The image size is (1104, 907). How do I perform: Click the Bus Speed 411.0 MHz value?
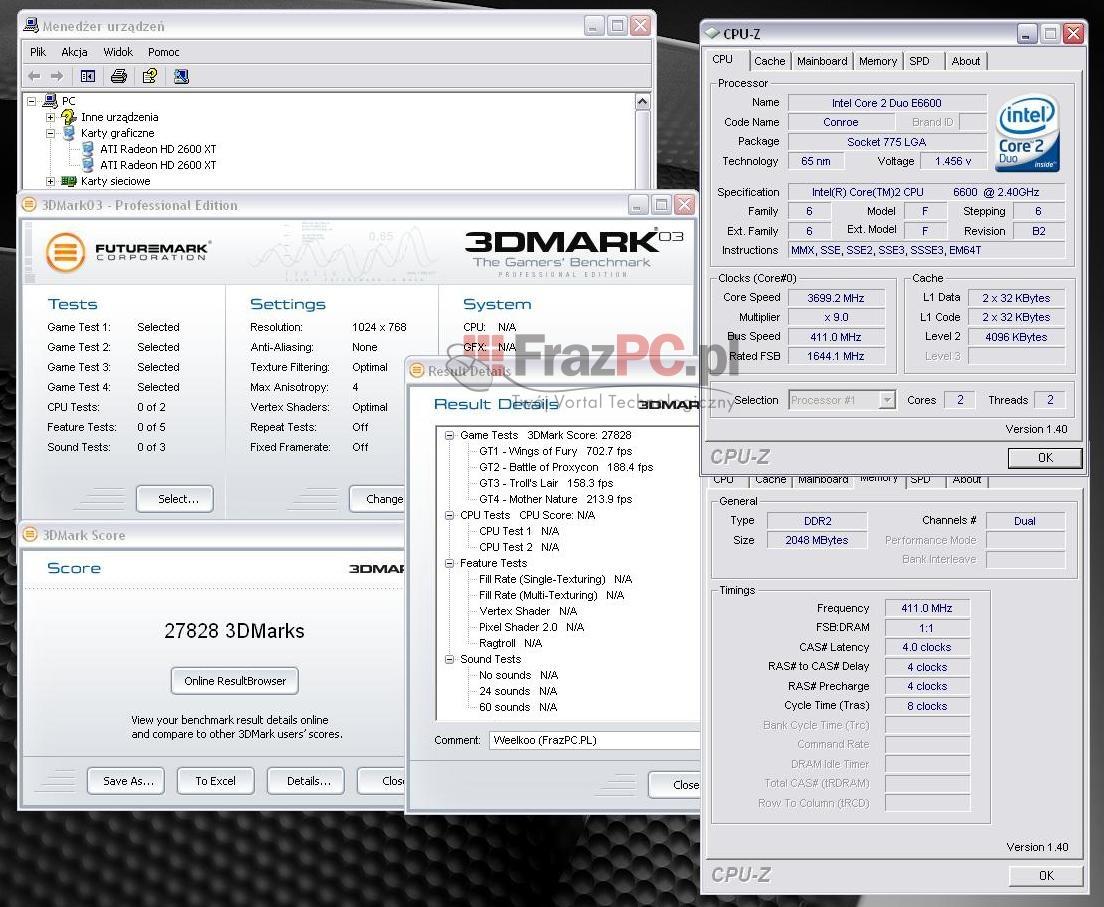(x=836, y=337)
